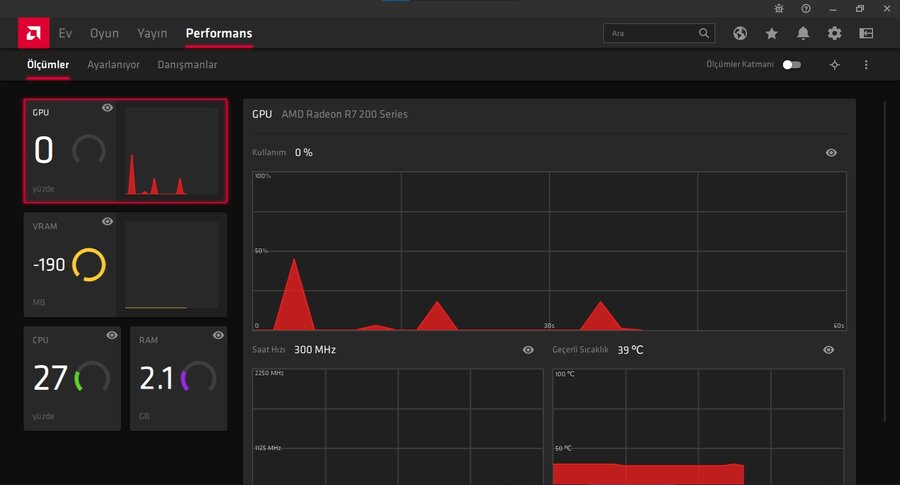Toggle Kullanım graph visibility eye

pyautogui.click(x=831, y=153)
